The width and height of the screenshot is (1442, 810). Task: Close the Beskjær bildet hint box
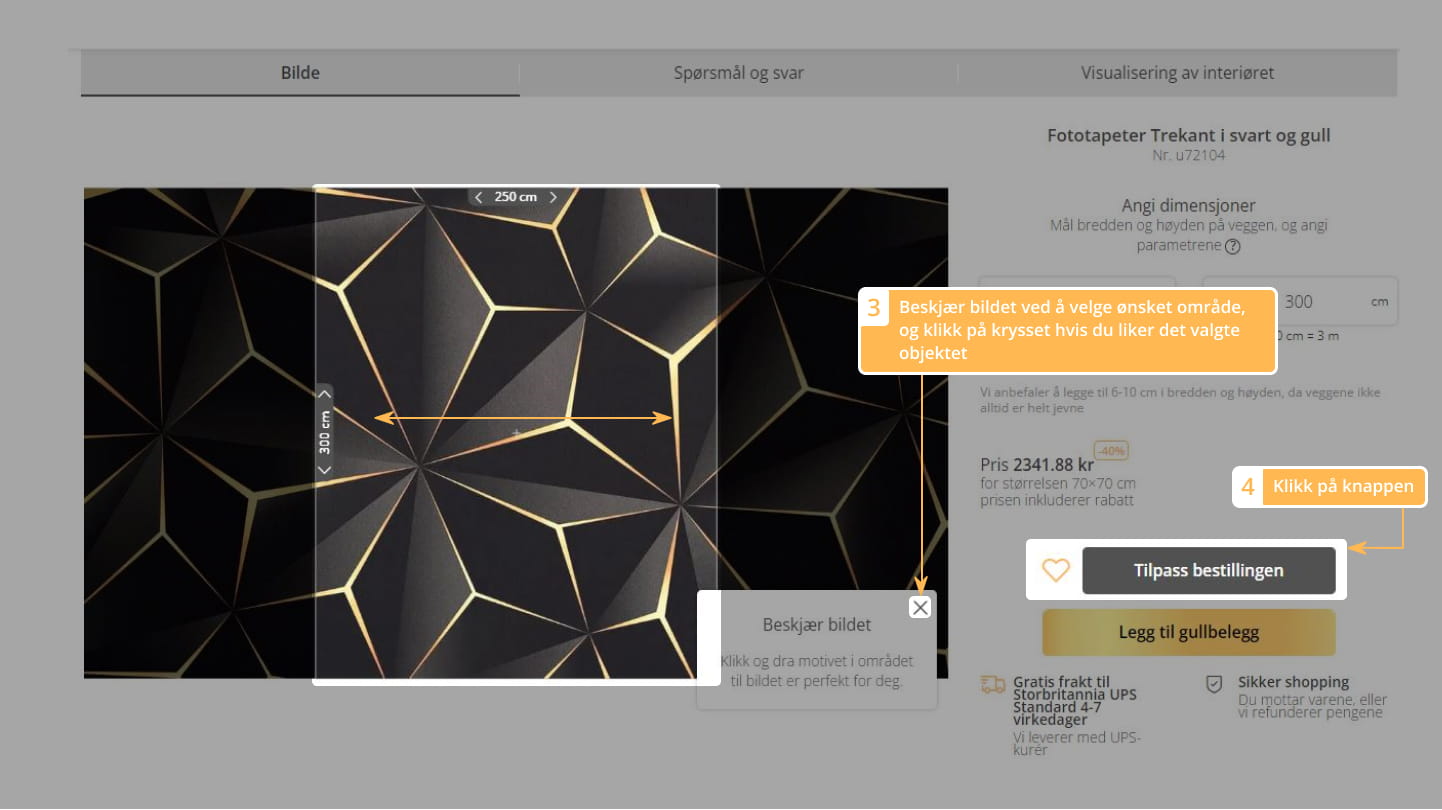click(x=920, y=607)
